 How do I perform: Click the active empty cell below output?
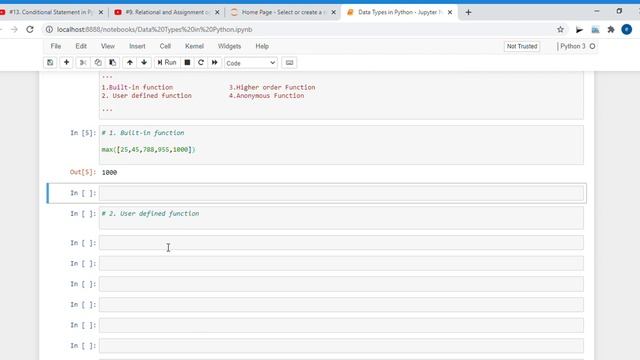(341, 193)
